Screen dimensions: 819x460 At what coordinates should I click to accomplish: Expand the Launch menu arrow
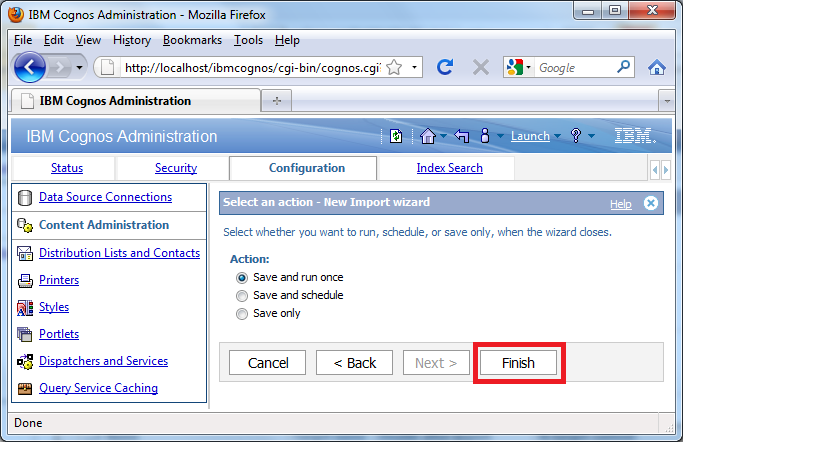tap(557, 136)
